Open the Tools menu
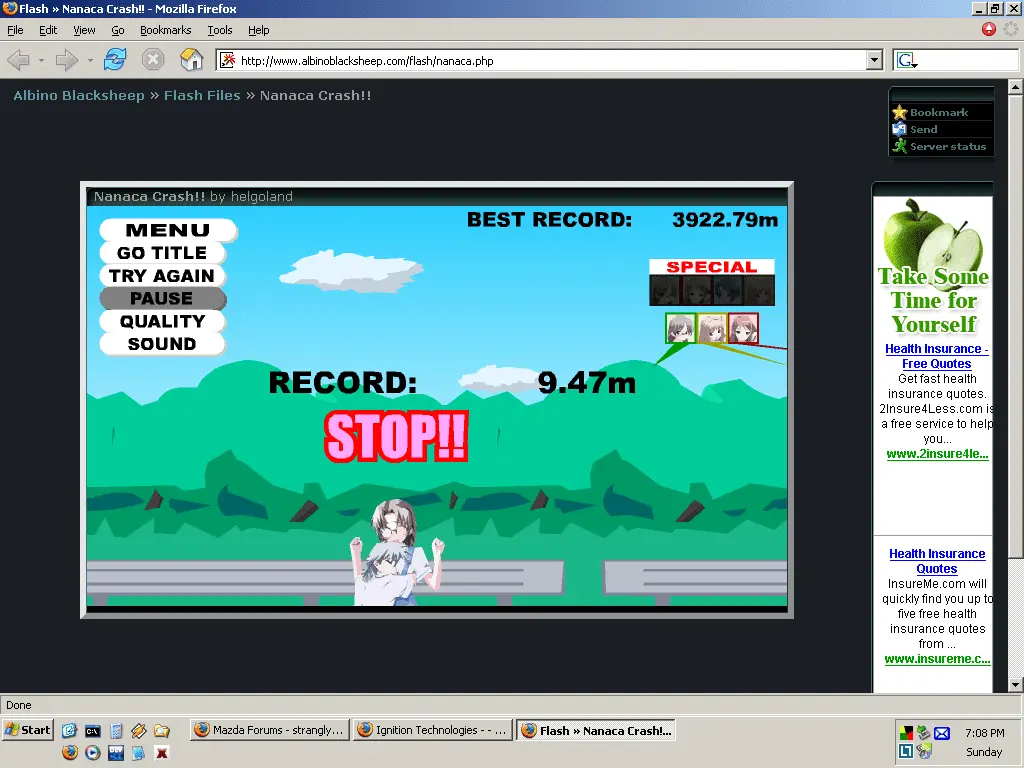 (x=219, y=30)
